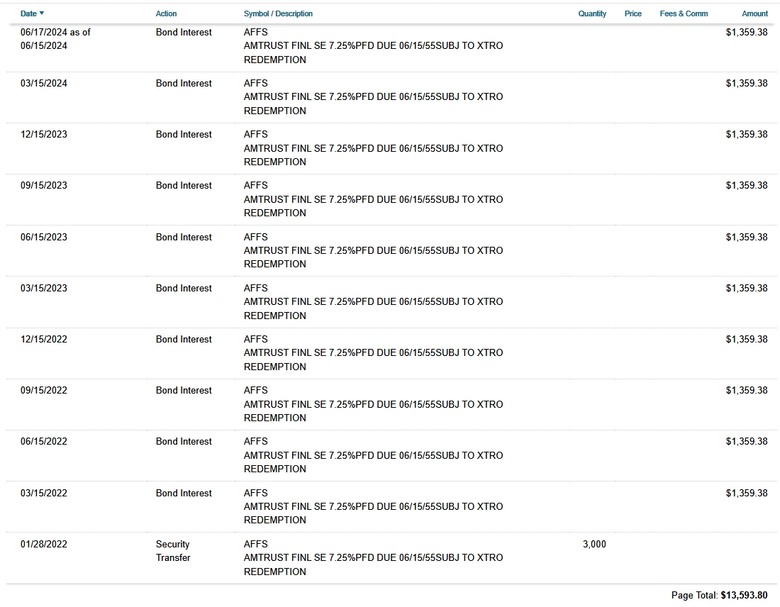Image resolution: width=780 pixels, height=607 pixels.
Task: Click the 06/15/2022 Bond Interest entry
Action: pos(184,441)
